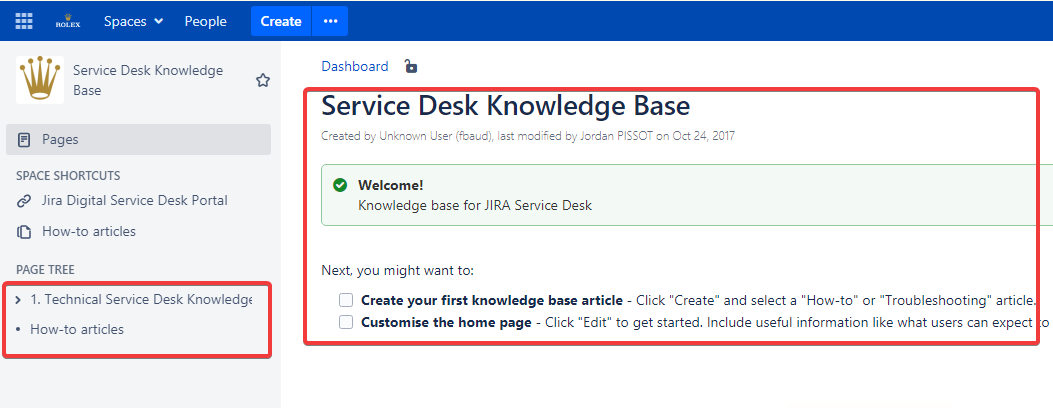Open Pages in the sidebar
Viewport: 1053px width, 408px height.
tap(138, 140)
